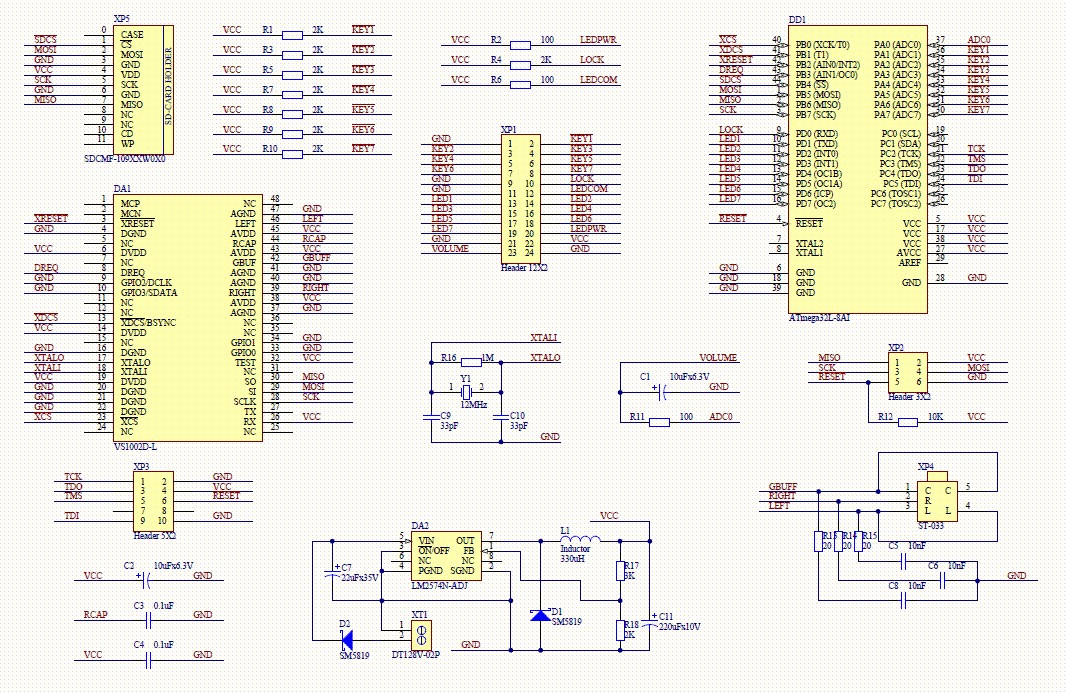Select capacitor C8 symbol
Image resolution: width=1066 pixels, height=692 pixels.
[904, 600]
